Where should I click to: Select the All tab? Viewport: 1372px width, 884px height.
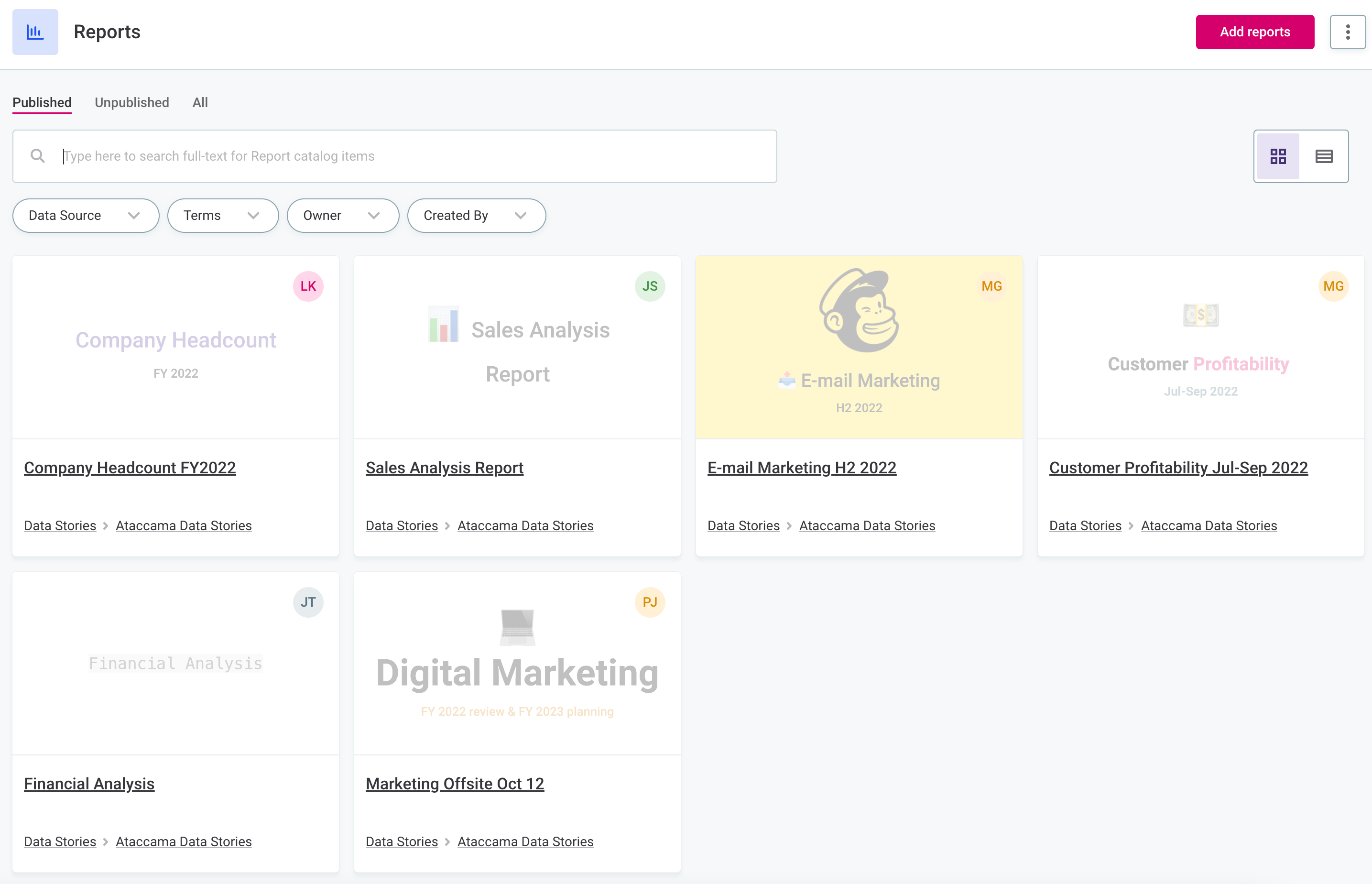pos(200,102)
